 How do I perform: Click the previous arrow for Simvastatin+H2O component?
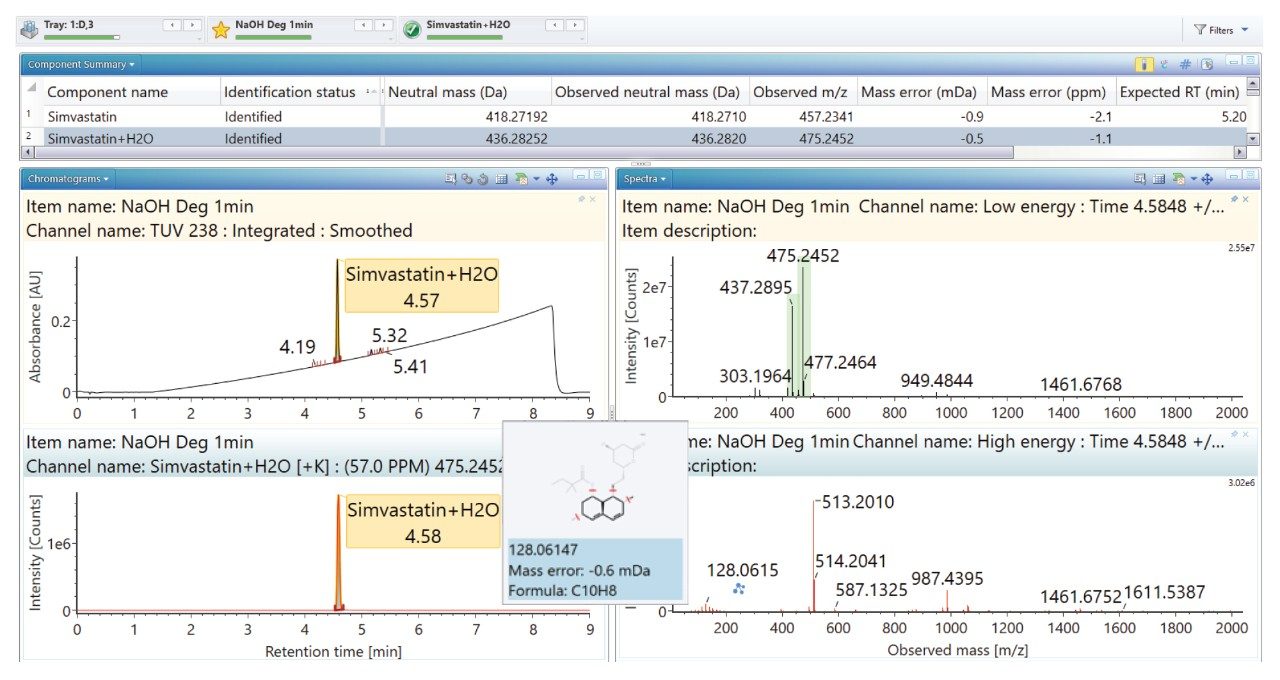(553, 25)
